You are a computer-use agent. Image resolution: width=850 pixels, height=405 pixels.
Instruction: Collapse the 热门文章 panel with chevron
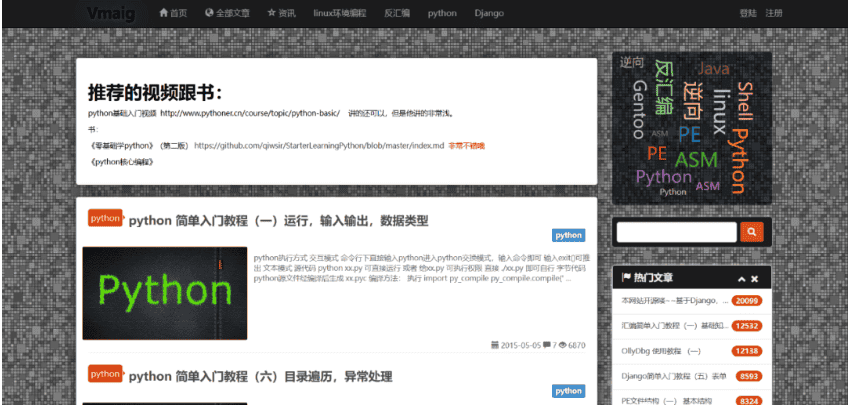(741, 279)
